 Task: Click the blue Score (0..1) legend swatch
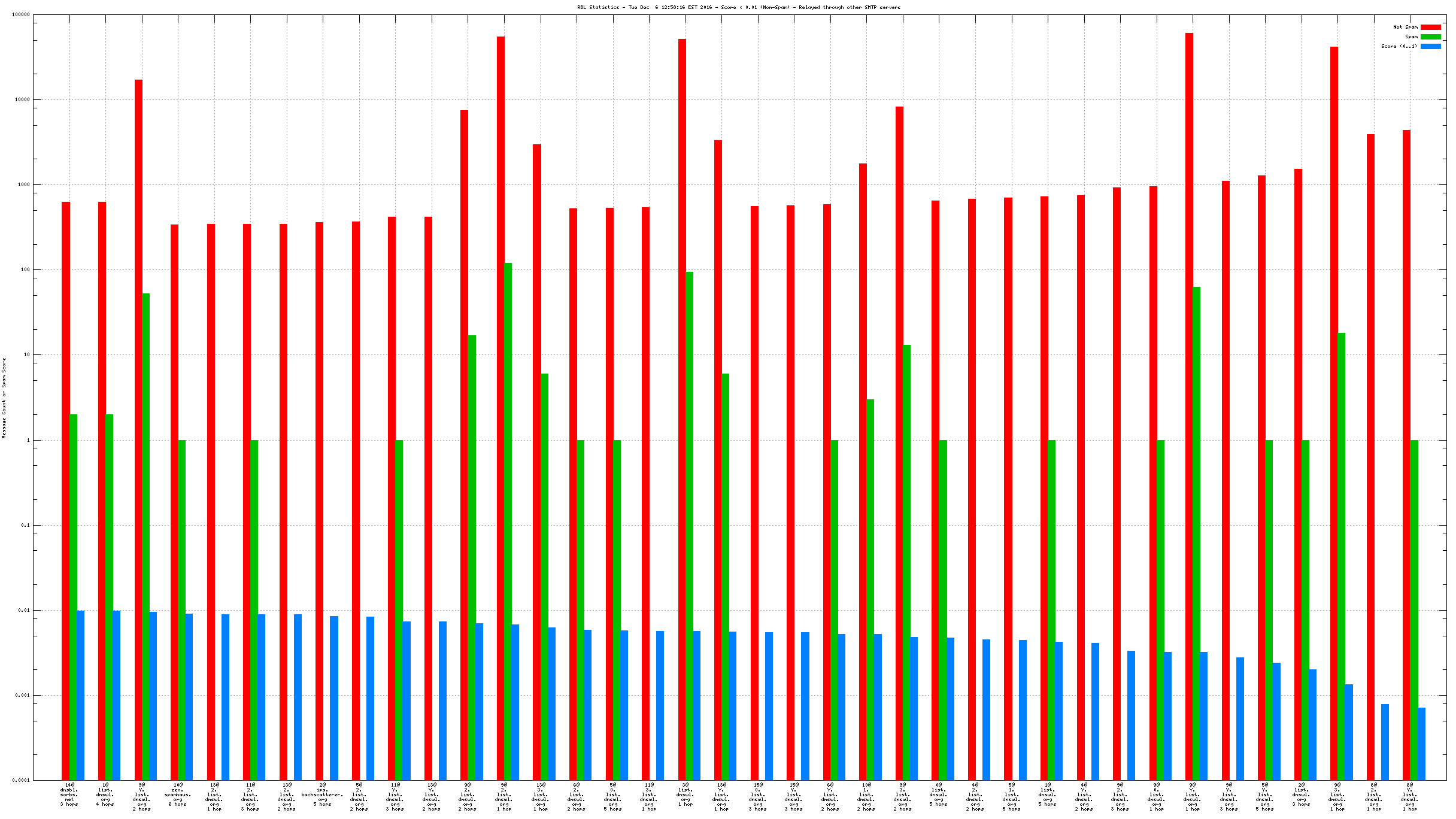tap(1430, 47)
